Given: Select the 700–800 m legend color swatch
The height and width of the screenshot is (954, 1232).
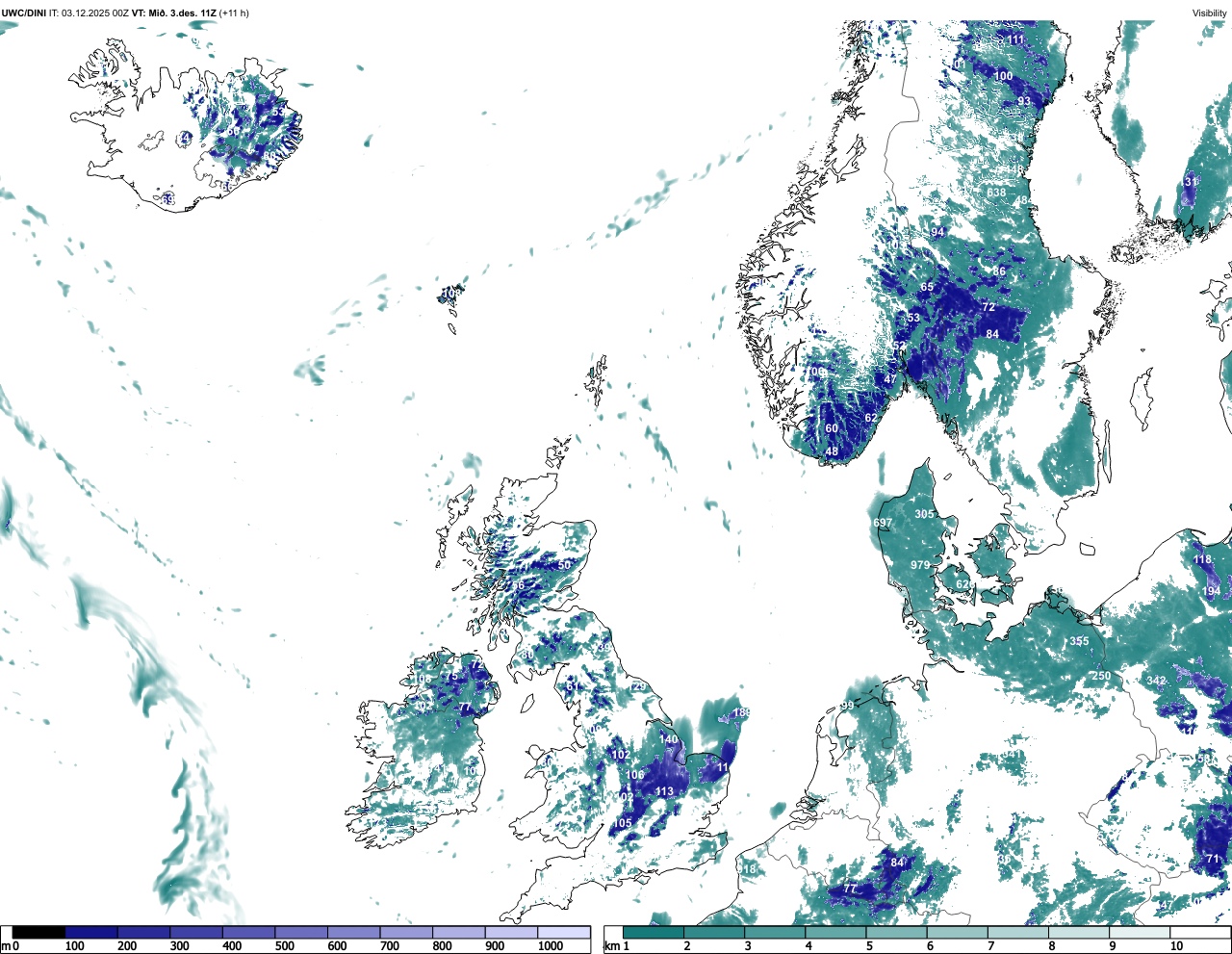Looking at the screenshot, I should click(x=406, y=932).
